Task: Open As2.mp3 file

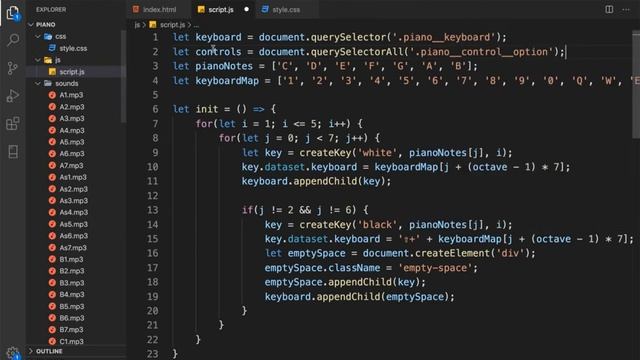Action: (73, 189)
